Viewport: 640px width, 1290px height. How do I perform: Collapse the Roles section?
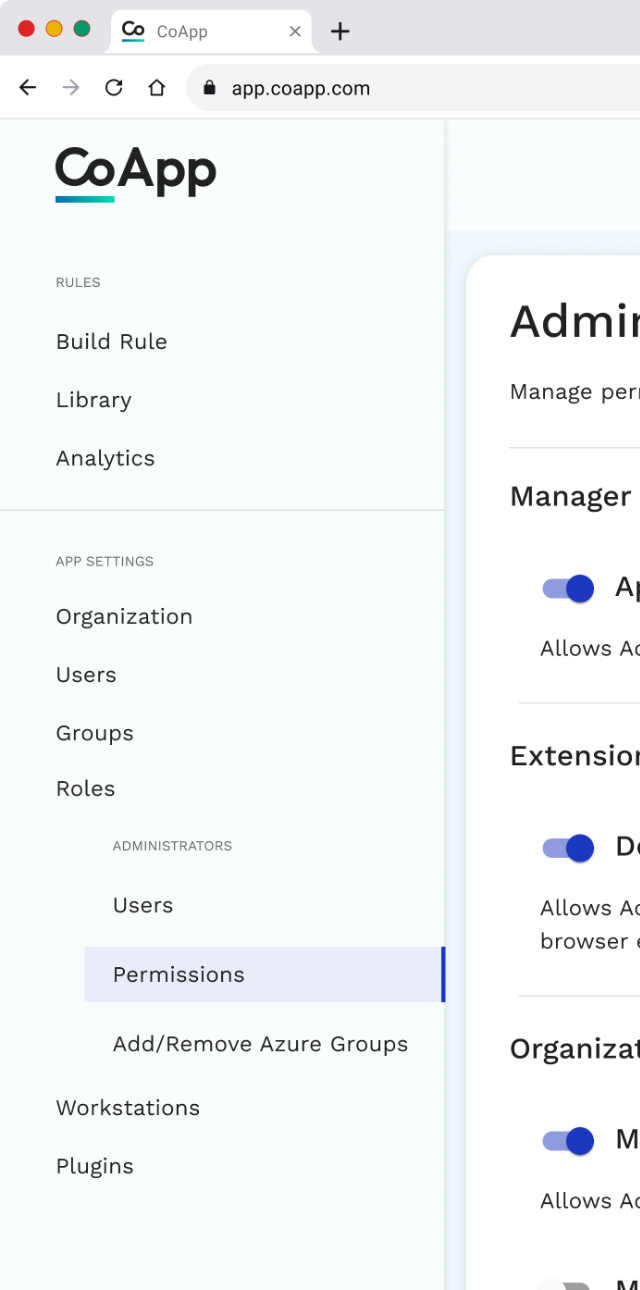pos(86,789)
